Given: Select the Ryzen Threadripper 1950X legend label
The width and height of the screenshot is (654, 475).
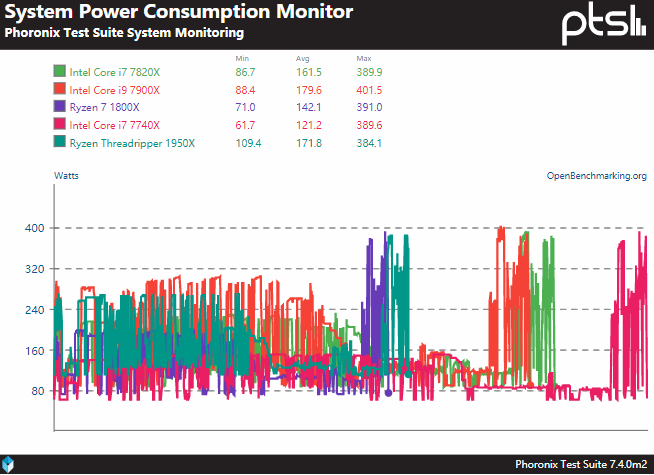Looking at the screenshot, I should click(132, 143).
